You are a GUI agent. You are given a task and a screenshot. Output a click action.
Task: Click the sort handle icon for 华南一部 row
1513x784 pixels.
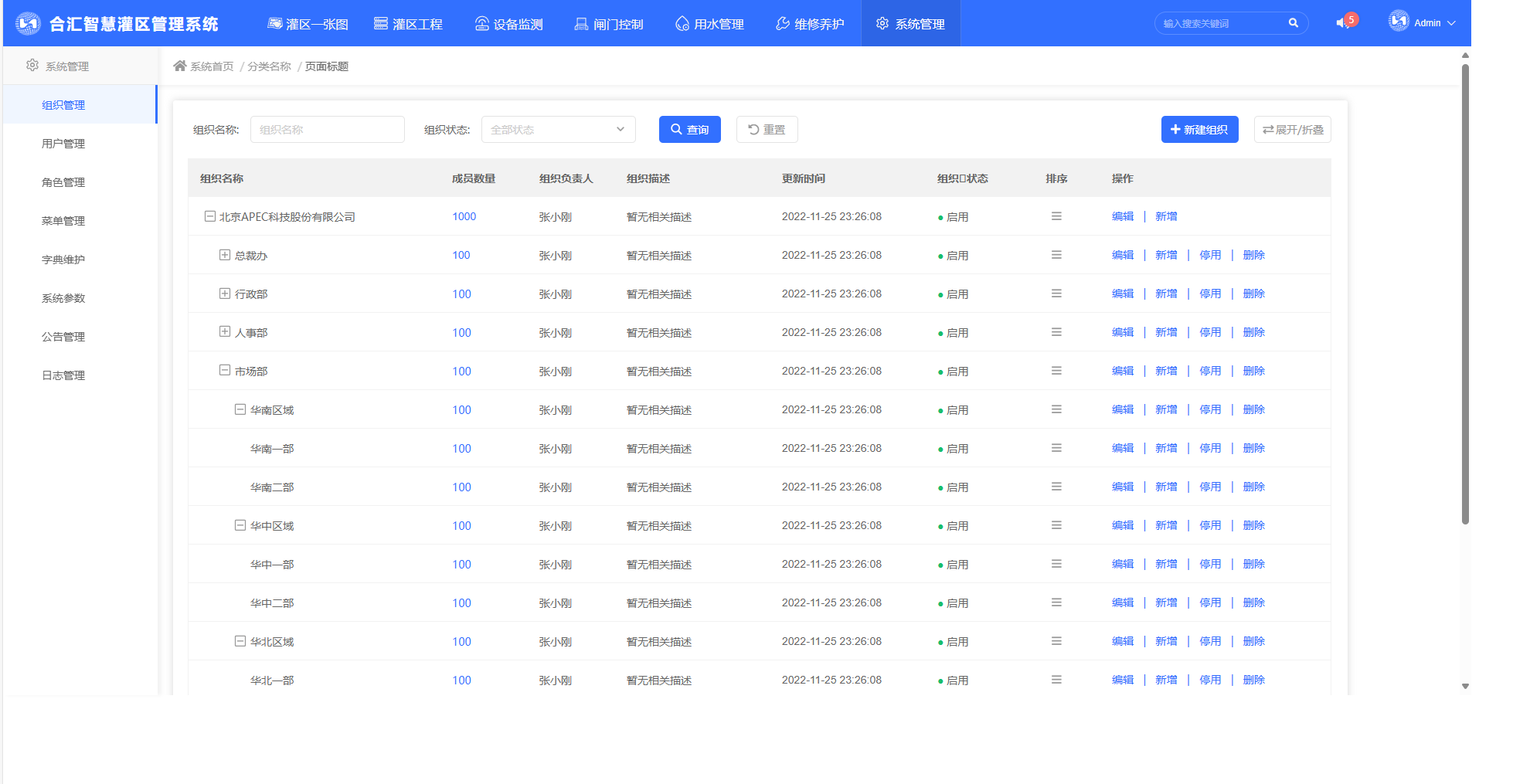(1056, 448)
